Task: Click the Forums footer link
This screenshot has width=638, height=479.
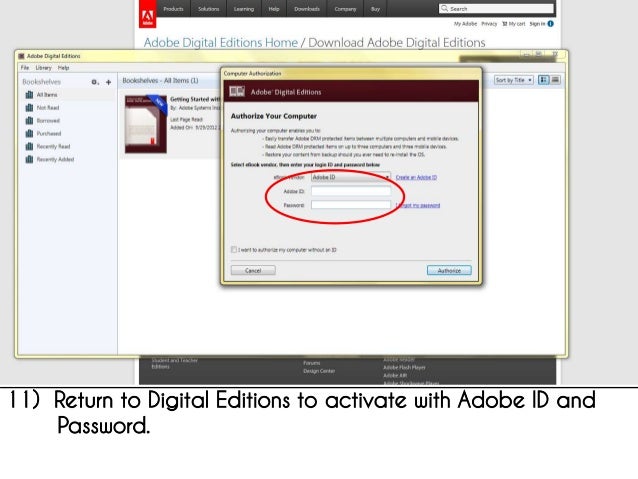Action: click(x=312, y=363)
